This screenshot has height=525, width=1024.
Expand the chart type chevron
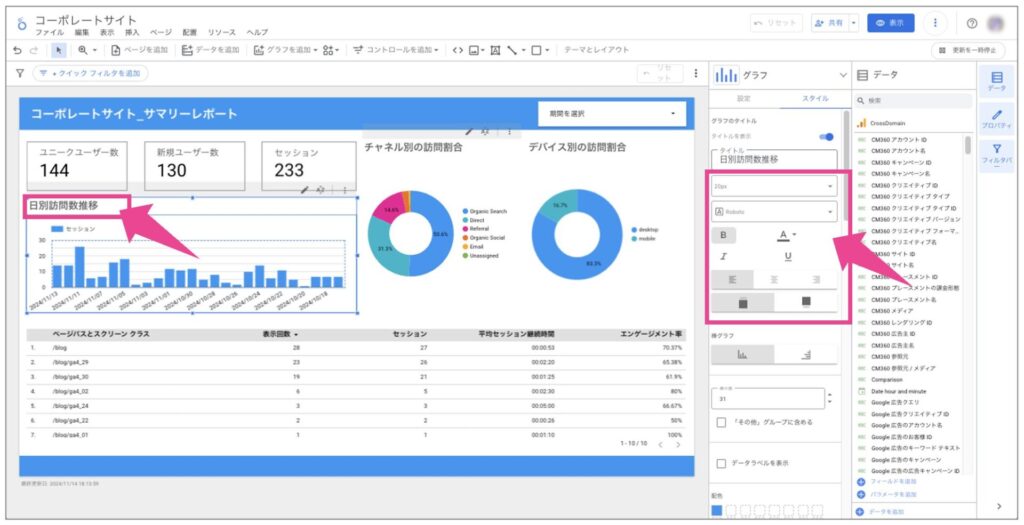(842, 75)
